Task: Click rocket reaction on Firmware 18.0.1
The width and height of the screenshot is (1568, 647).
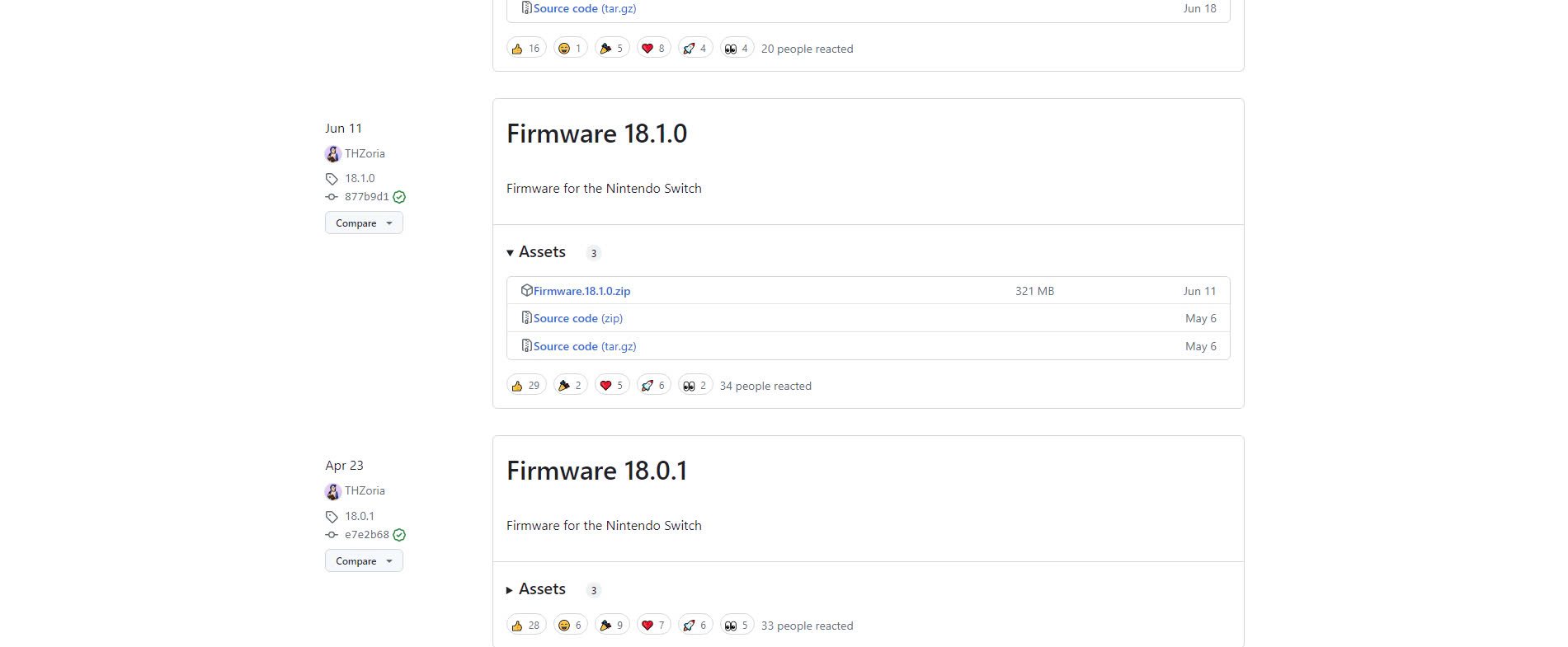Action: point(695,625)
